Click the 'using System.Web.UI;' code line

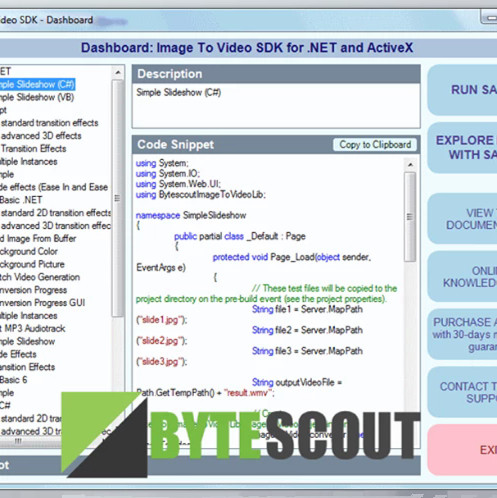[178, 184]
